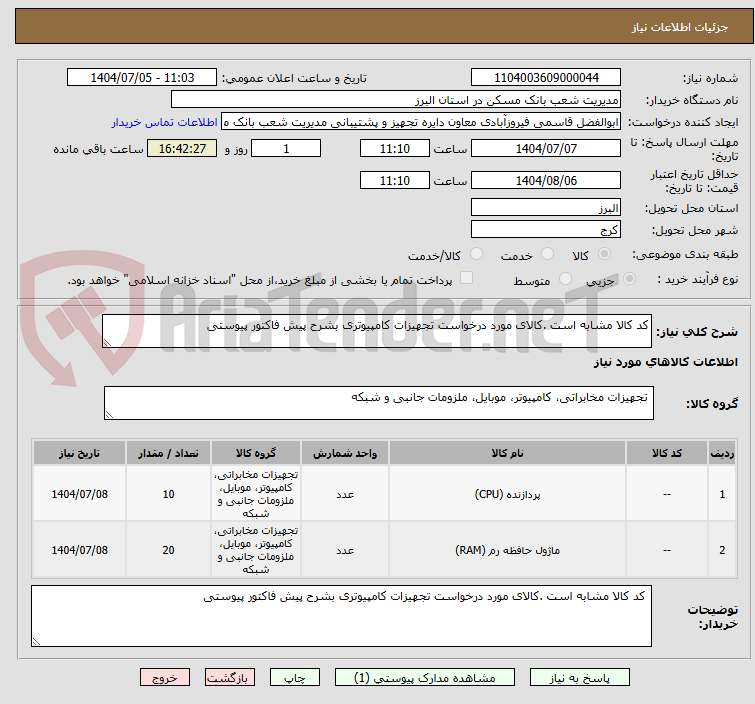755x704 pixels.
Task: Click the گروه کالا column header
Action: click(x=256, y=453)
